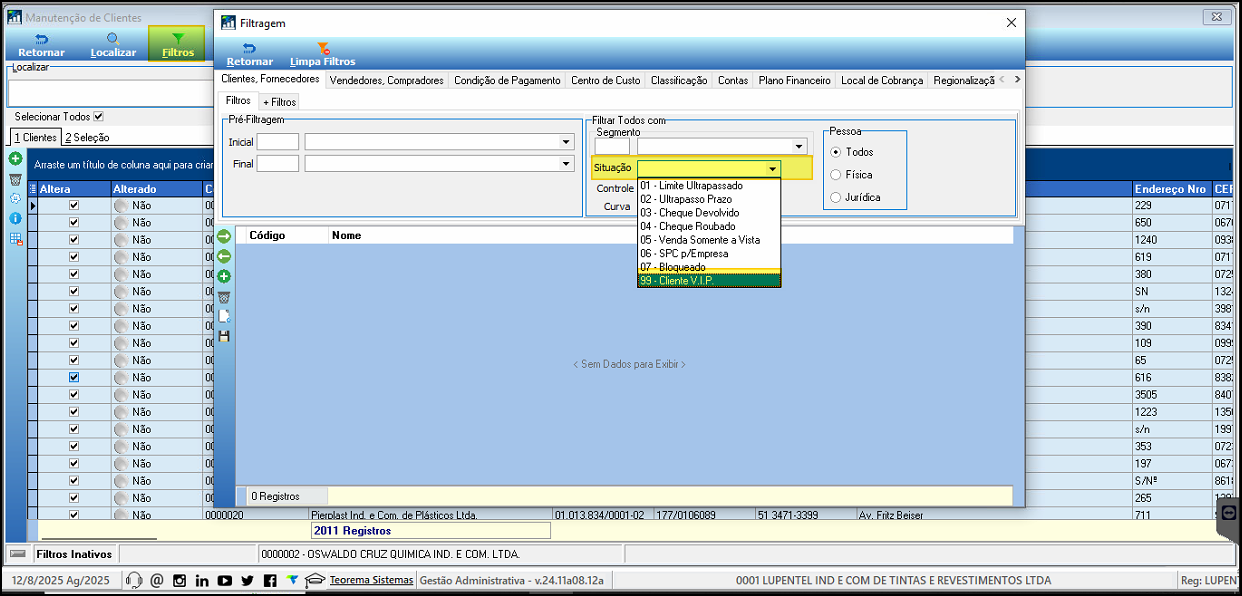This screenshot has width=1242, height=596.
Task: Click Retornar in the Filtragem dialog toolbar
Action: click(x=249, y=54)
